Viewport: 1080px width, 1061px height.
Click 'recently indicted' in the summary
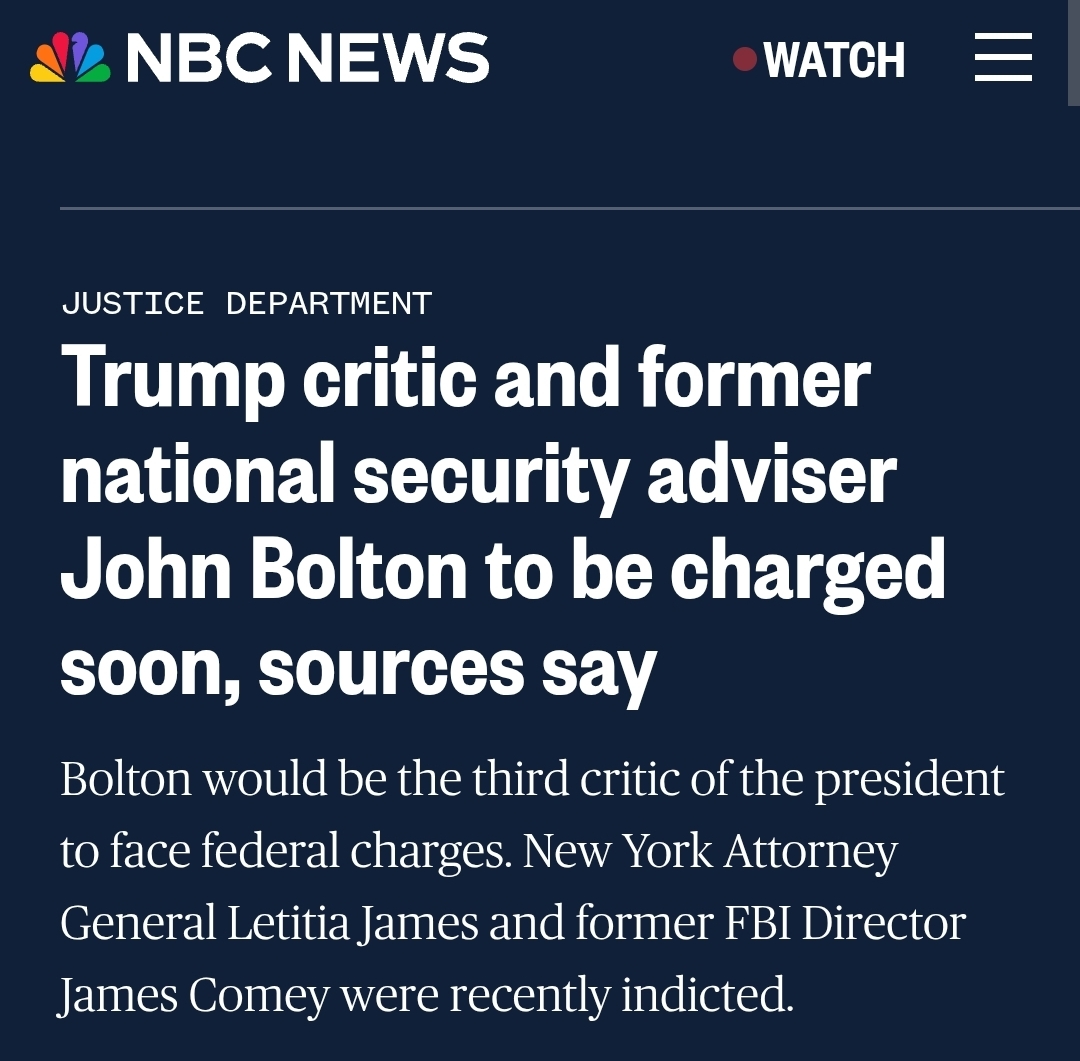[x=620, y=995]
